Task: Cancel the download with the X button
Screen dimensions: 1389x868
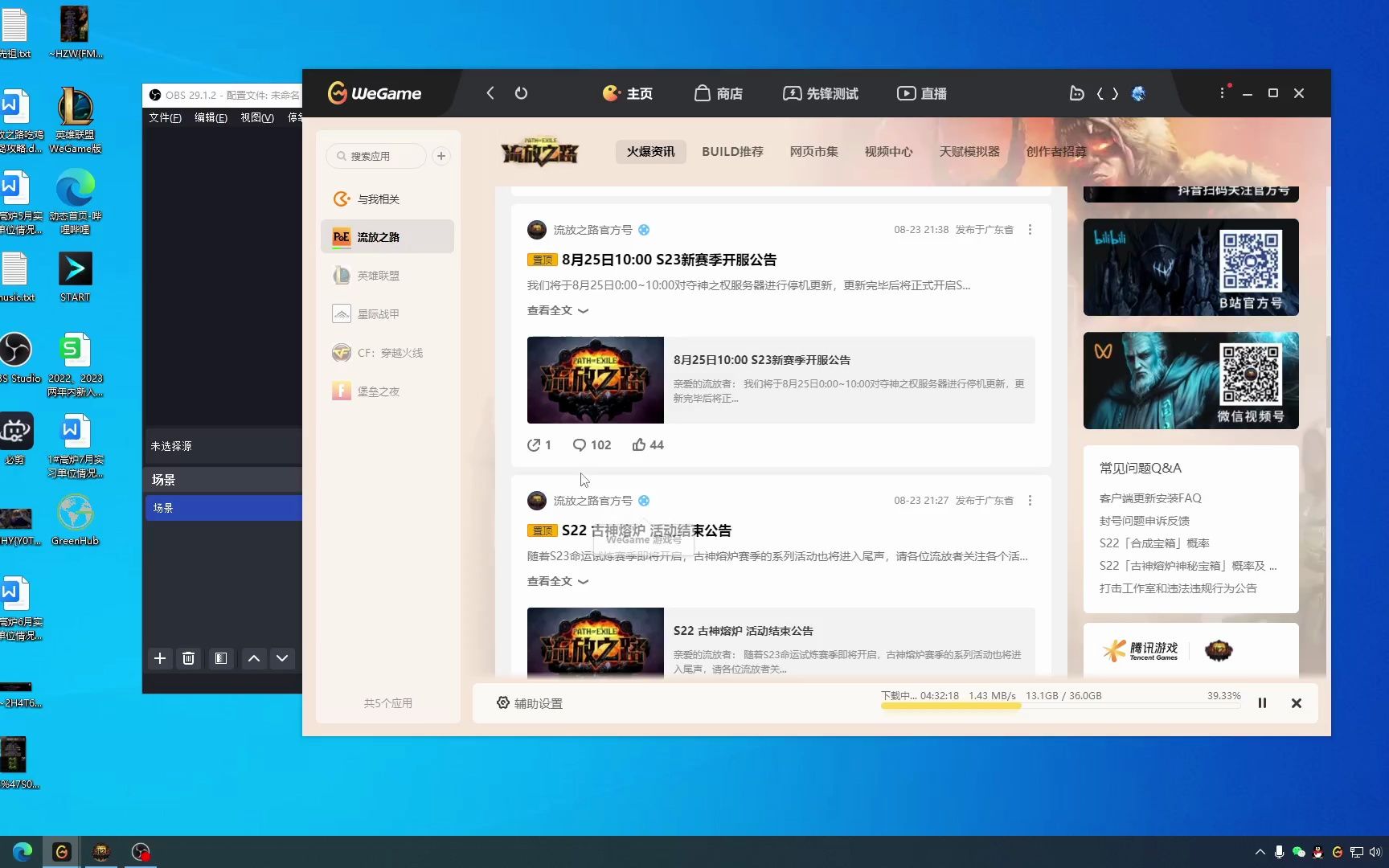Action: [x=1296, y=703]
